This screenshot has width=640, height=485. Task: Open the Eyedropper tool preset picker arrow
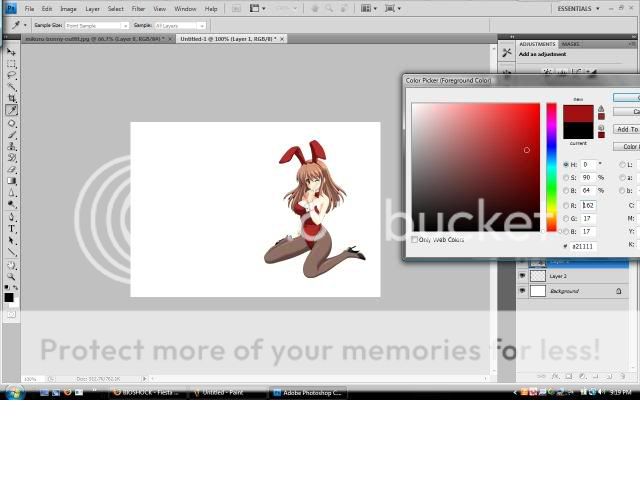click(25, 25)
